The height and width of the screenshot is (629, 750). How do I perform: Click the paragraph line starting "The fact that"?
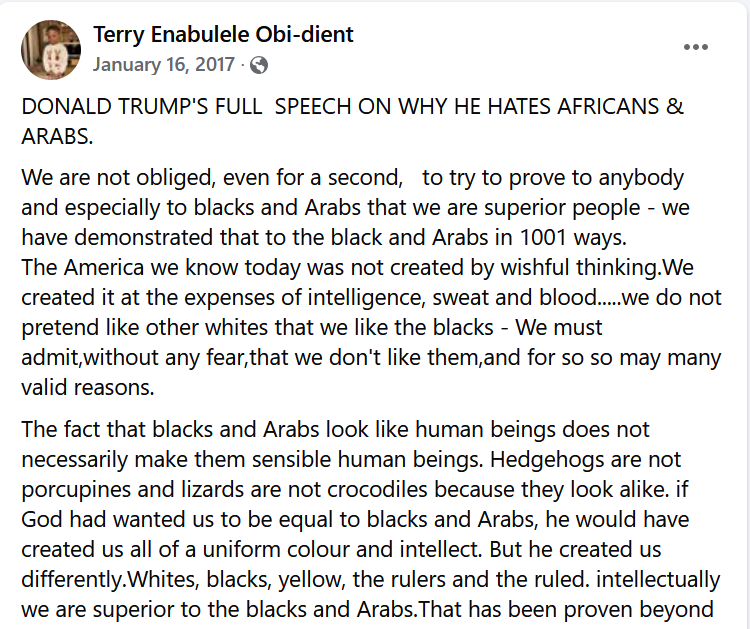point(335,430)
